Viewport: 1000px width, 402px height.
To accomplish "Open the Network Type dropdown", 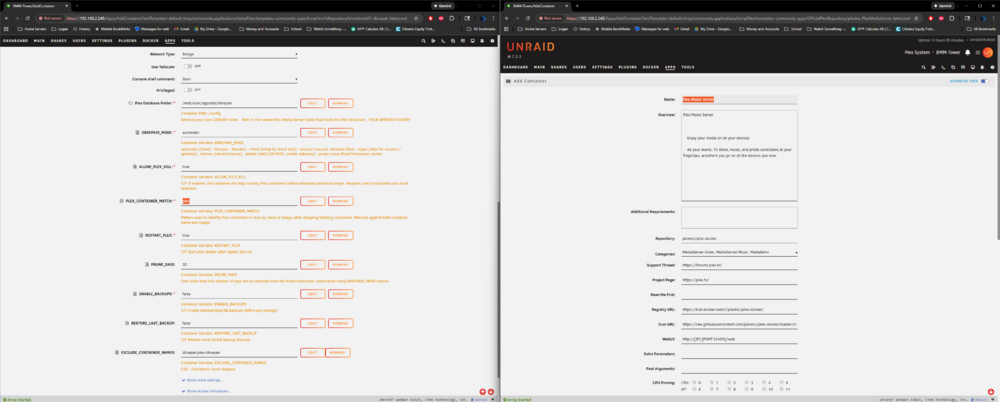I will pyautogui.click(x=239, y=54).
